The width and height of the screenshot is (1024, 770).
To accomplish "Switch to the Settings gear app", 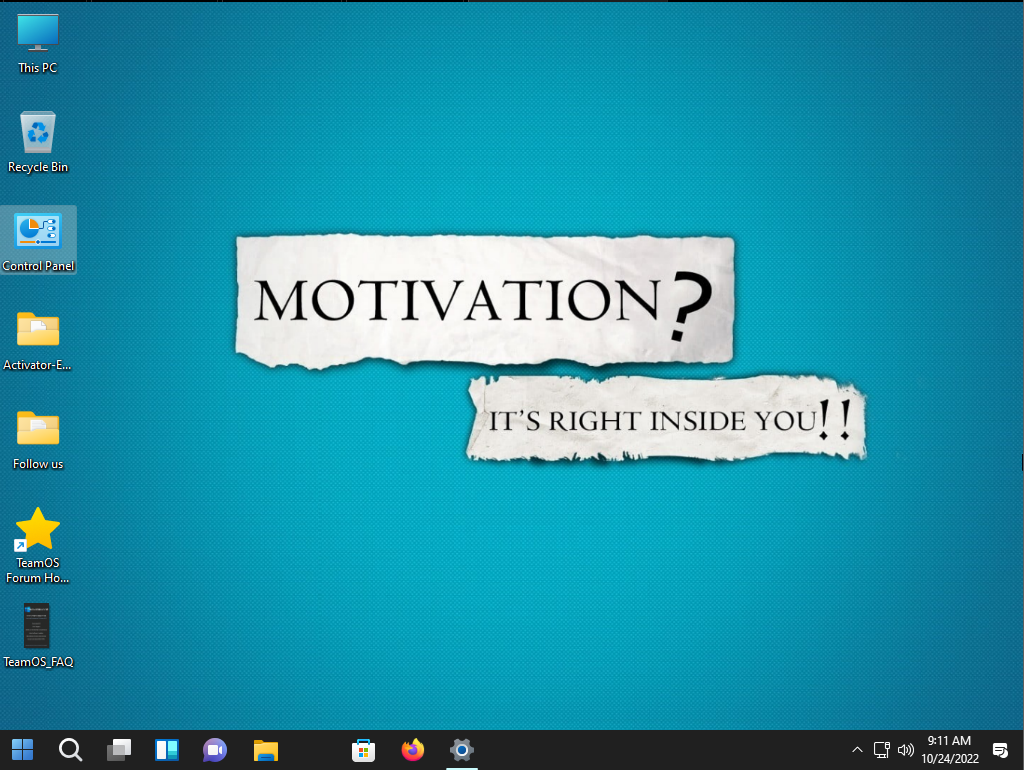I will click(x=462, y=750).
